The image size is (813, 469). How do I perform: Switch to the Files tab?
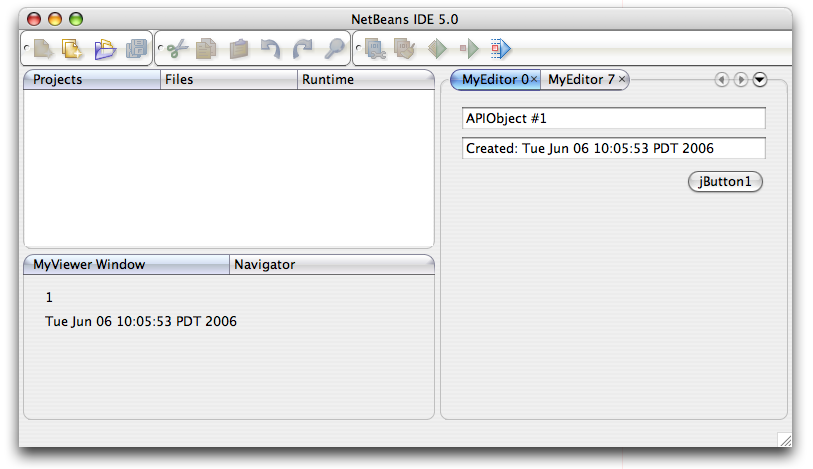(x=229, y=80)
